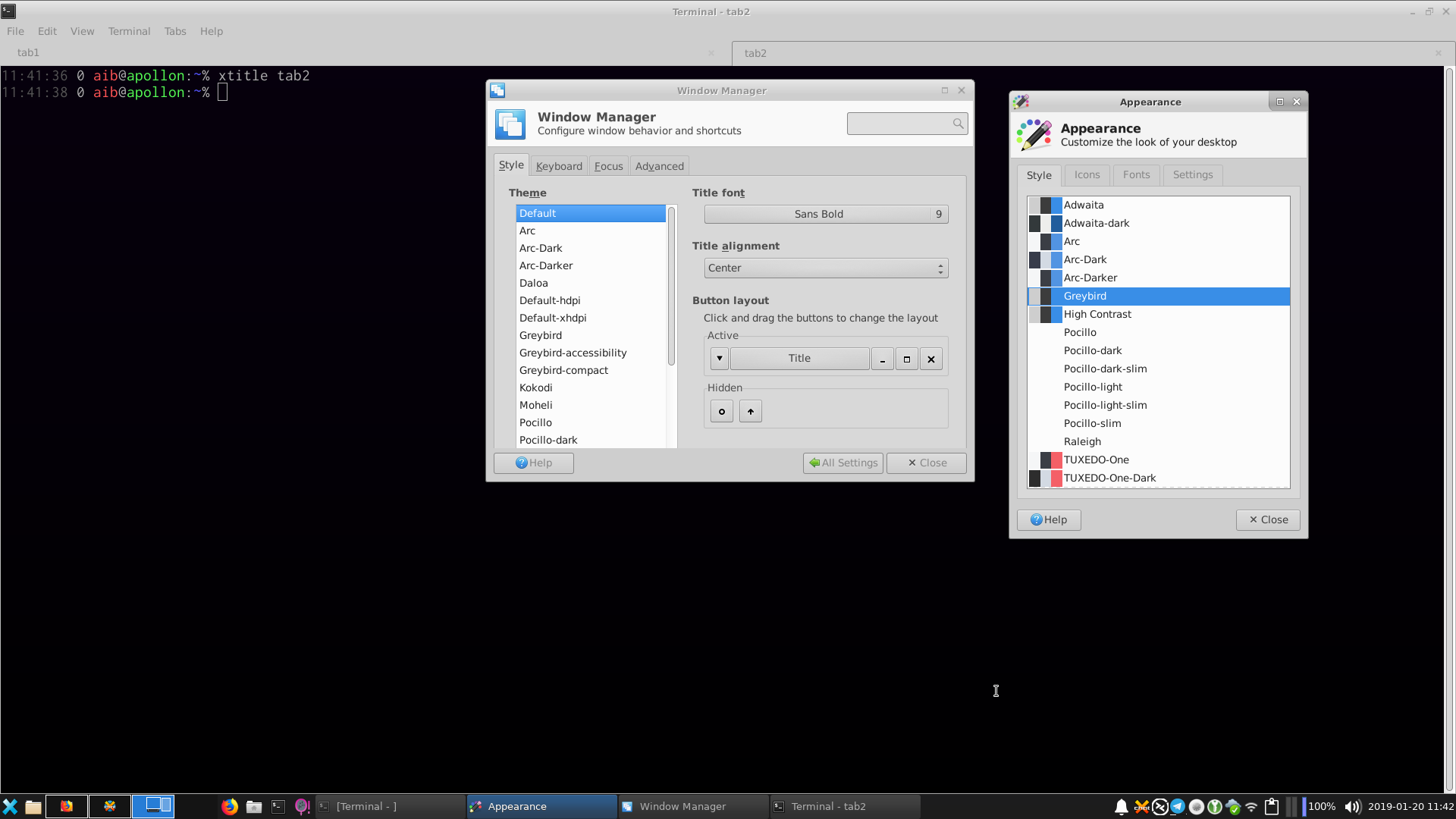Click the menu arrow button in Active layout
The image size is (1456, 819).
click(x=719, y=359)
